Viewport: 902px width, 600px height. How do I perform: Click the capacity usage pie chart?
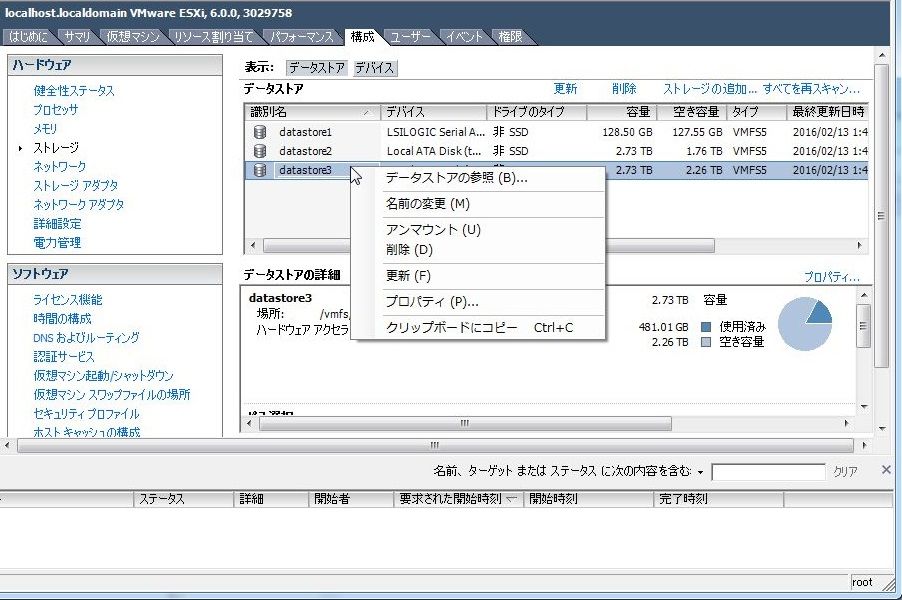[x=805, y=324]
